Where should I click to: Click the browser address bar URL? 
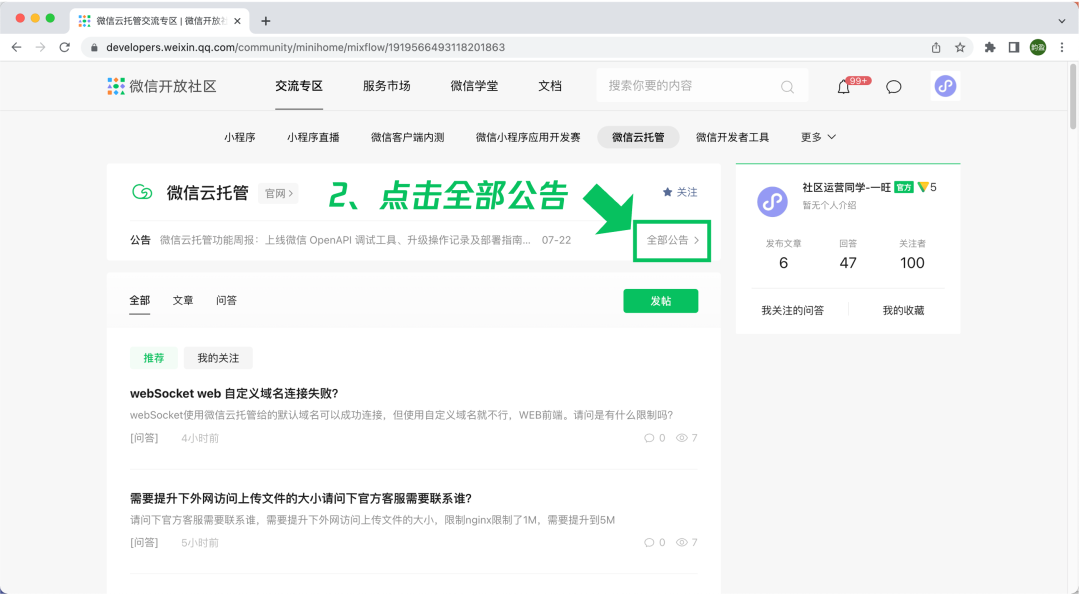click(306, 48)
